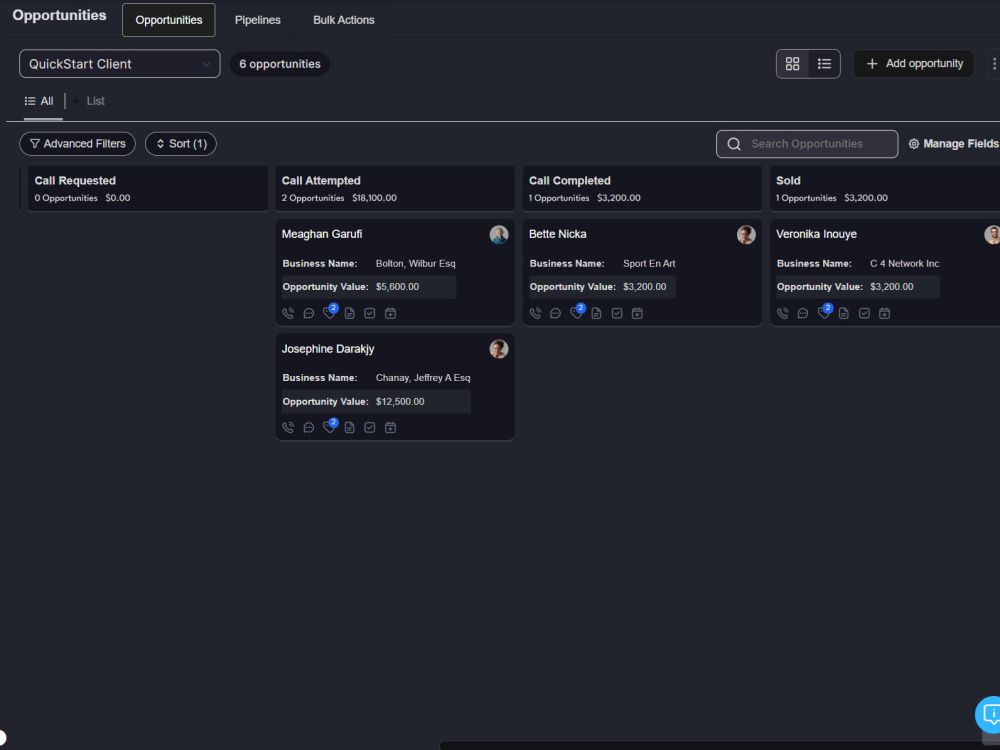Open the Bulk Actions tab

(344, 20)
